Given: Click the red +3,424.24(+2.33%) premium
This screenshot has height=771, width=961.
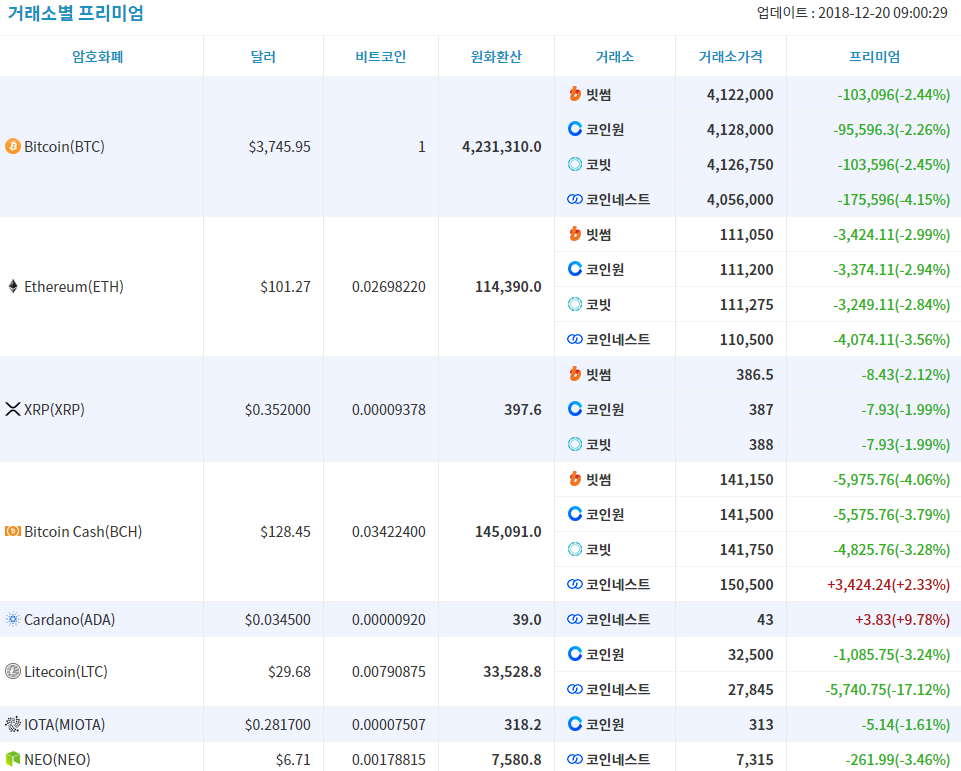Looking at the screenshot, I should [889, 584].
